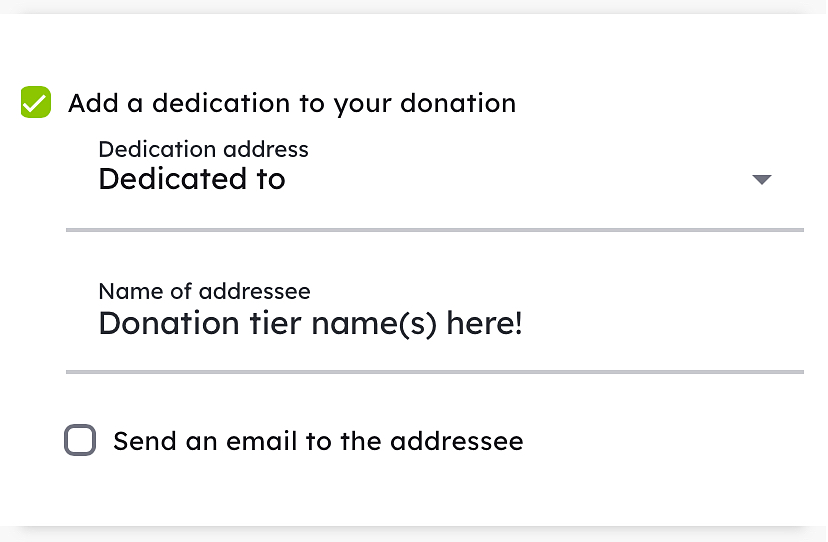Click the white checkmark icon in the green box

(36, 103)
